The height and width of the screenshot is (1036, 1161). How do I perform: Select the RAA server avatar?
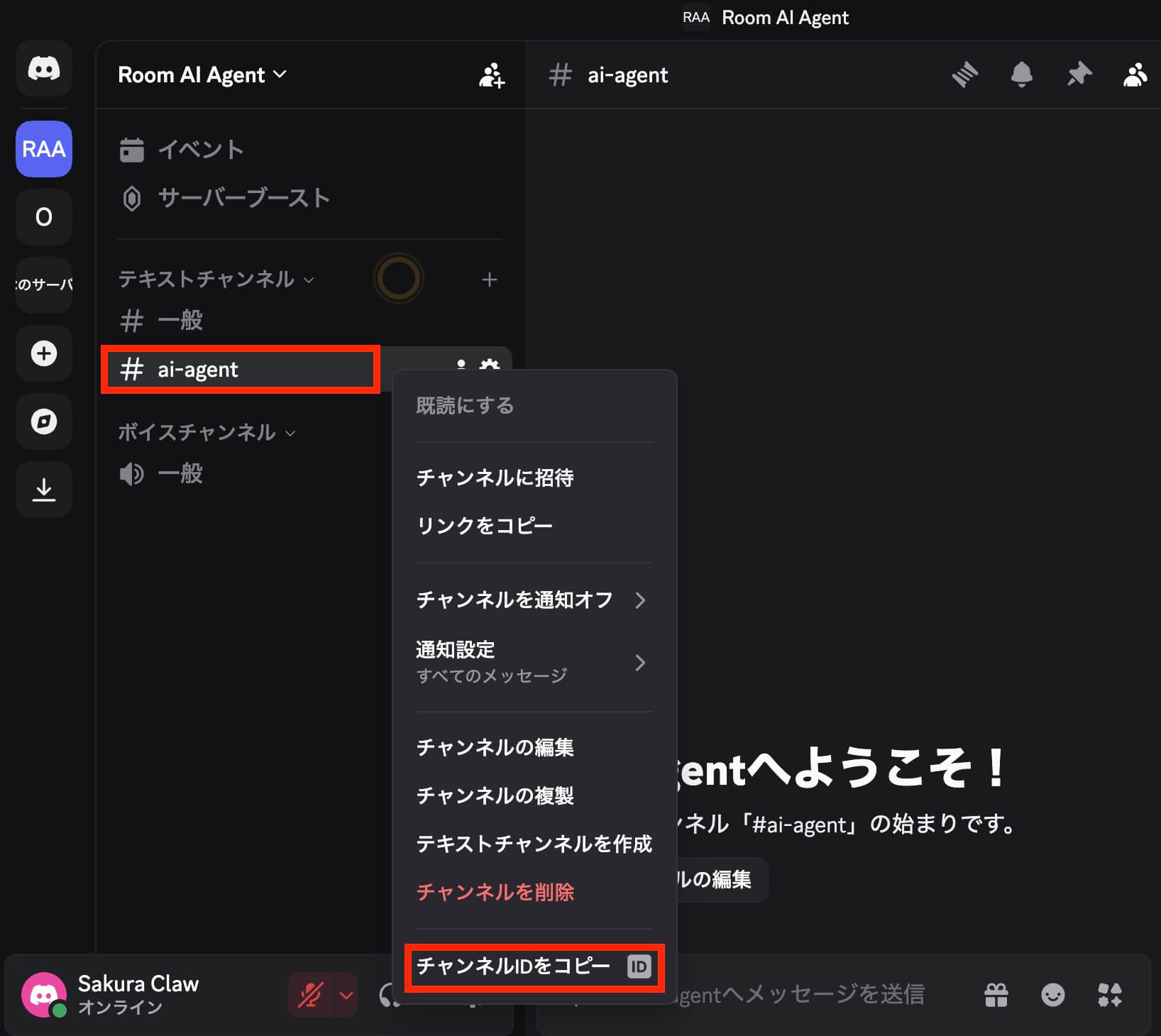pyautogui.click(x=44, y=149)
